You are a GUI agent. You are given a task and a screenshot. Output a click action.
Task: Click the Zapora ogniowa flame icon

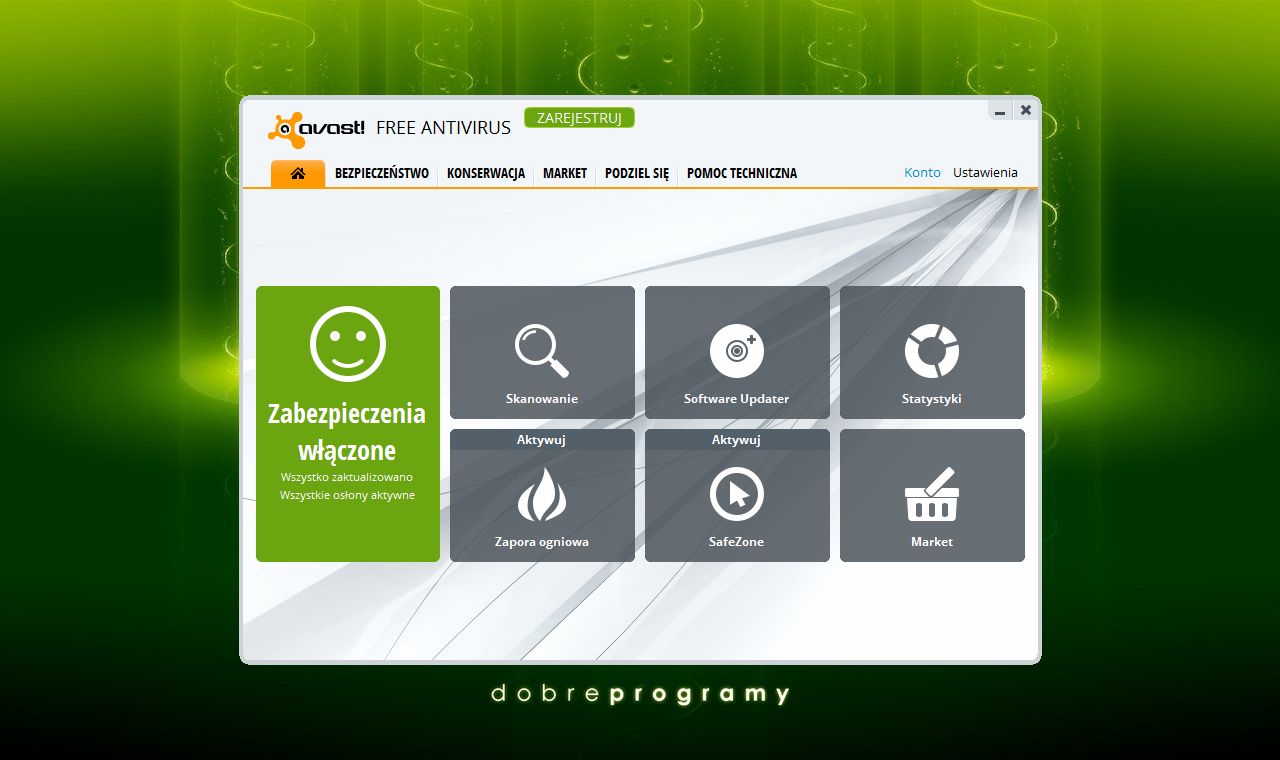tap(542, 494)
